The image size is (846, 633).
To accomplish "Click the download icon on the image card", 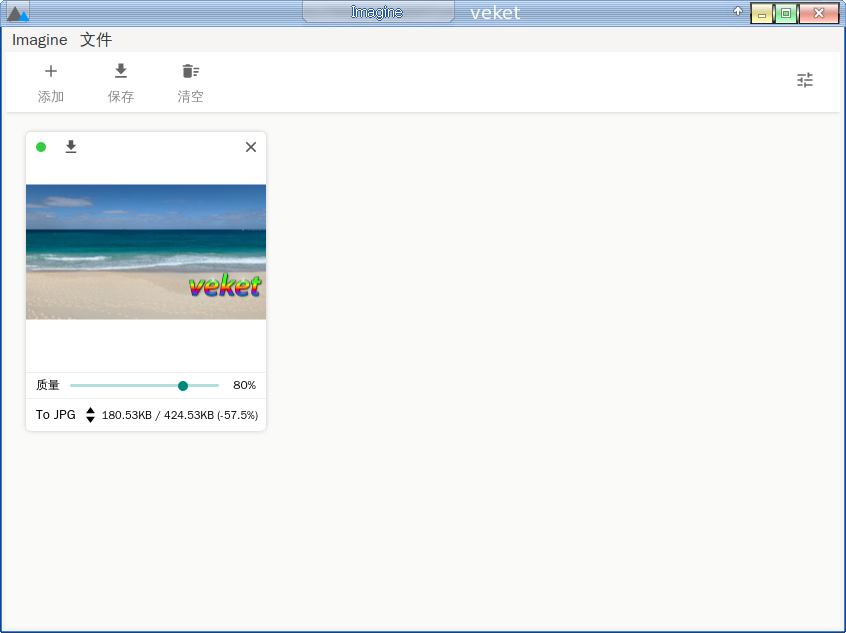I will (71, 147).
